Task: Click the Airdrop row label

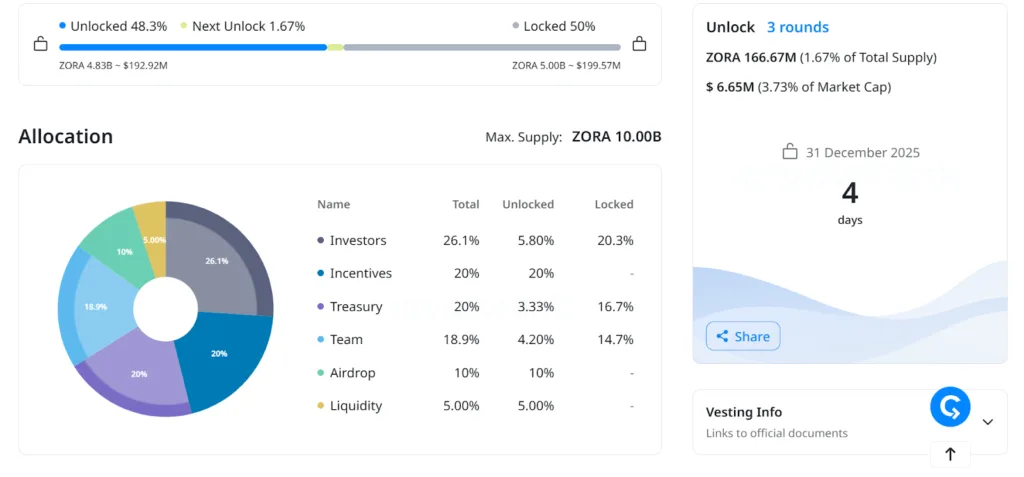Action: [x=353, y=373]
